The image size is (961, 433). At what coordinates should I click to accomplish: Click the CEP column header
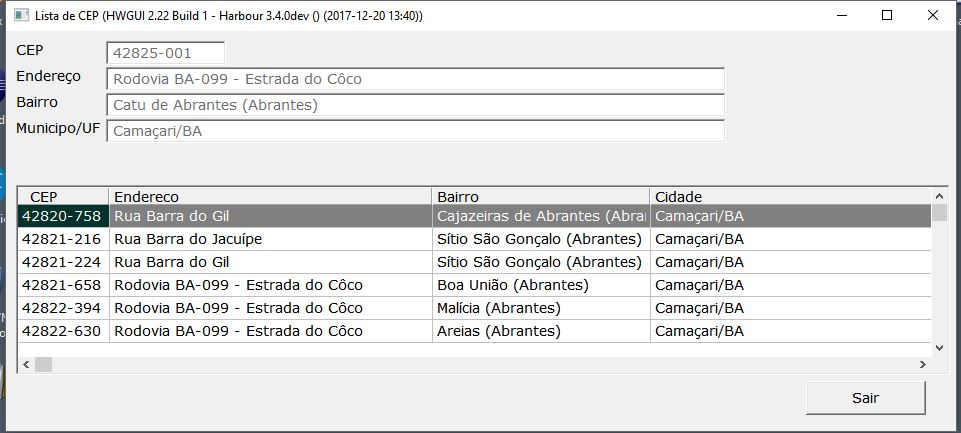63,197
